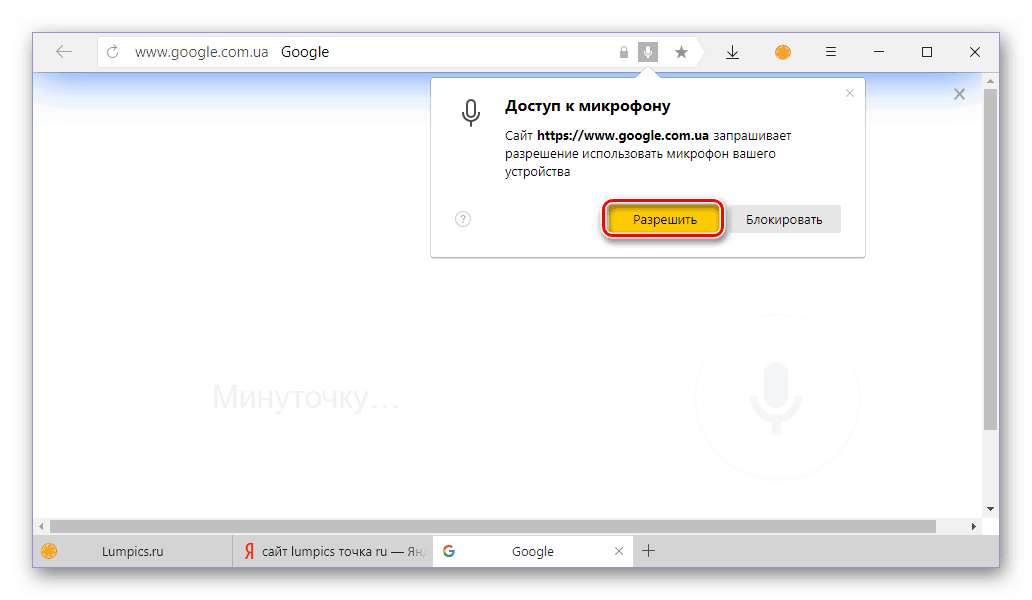The height and width of the screenshot is (600, 1032).
Task: Open the downloads panel
Action: point(732,52)
